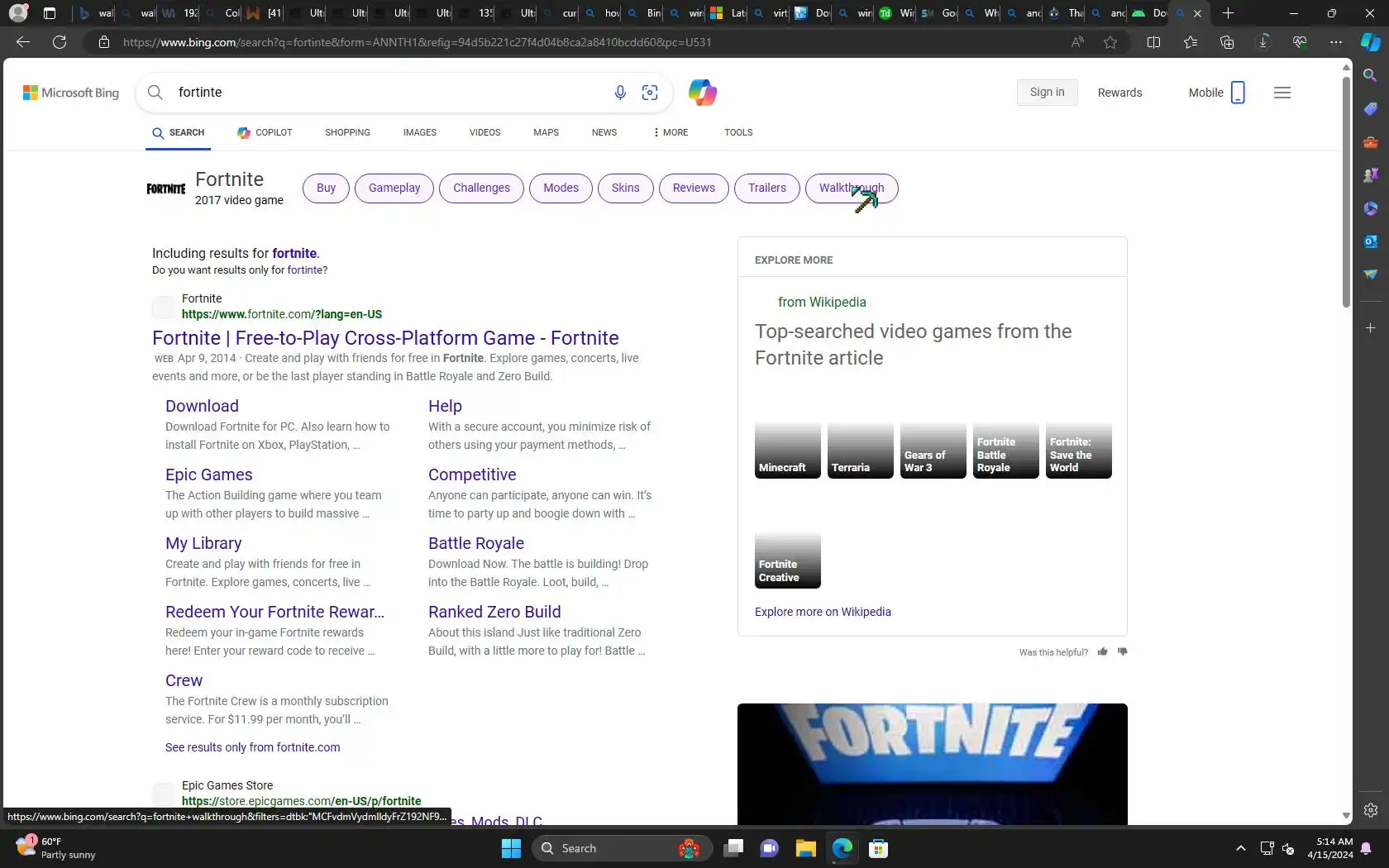Viewport: 1389px width, 868px height.
Task: Open the Mobile phone link
Action: point(1217,93)
